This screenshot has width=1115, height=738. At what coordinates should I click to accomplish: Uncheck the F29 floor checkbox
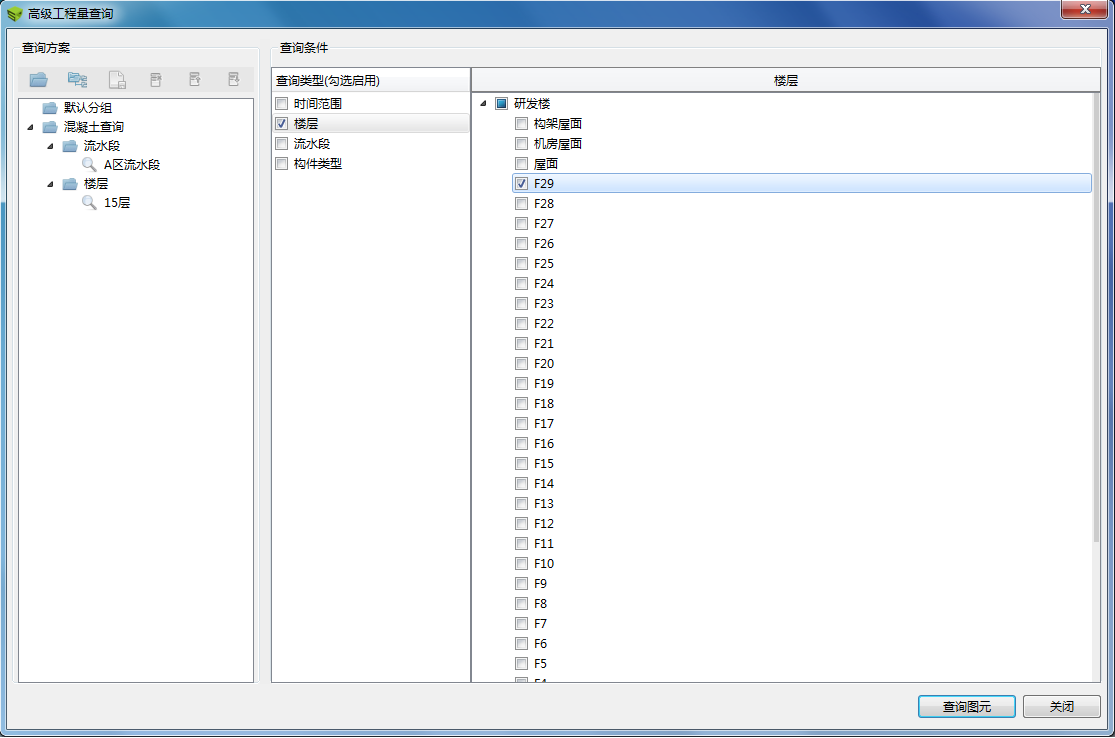521,183
